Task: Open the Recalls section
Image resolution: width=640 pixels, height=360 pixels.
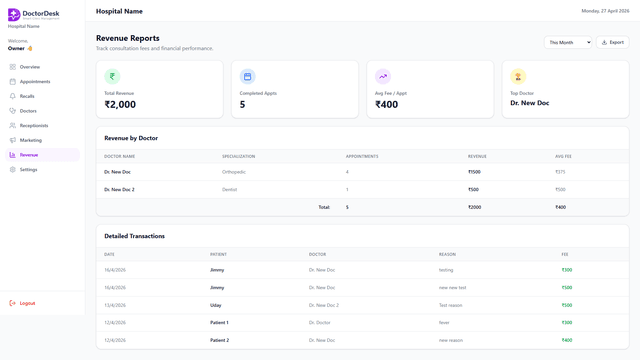Action: 42,96
